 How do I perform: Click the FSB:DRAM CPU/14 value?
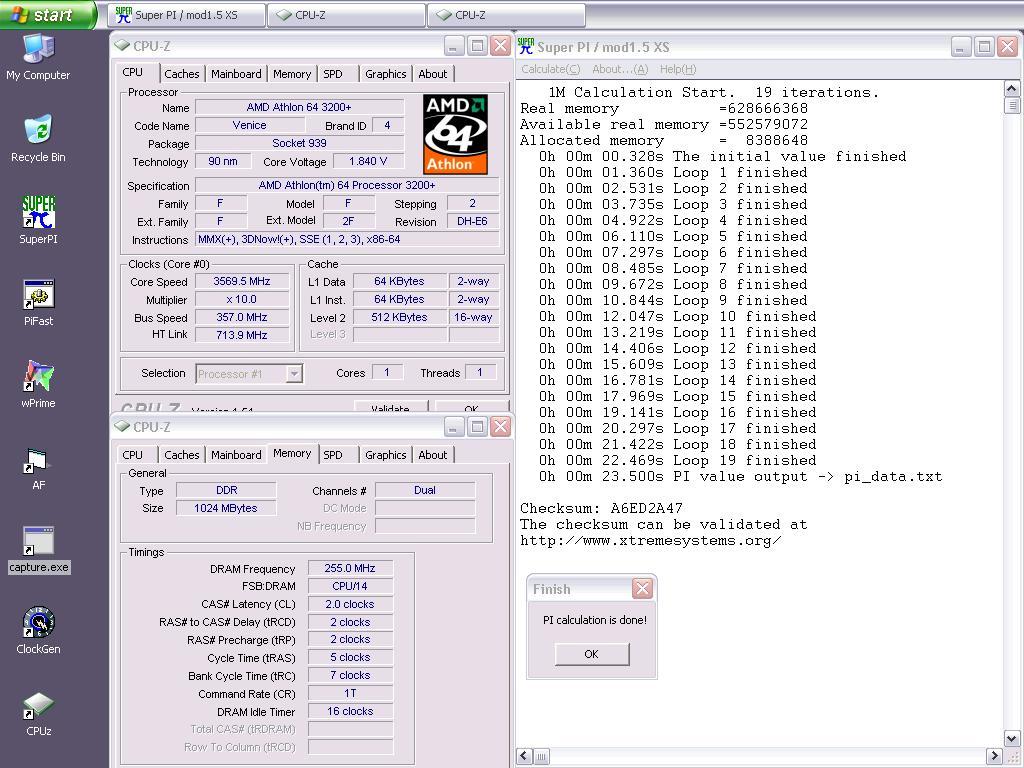pos(350,586)
